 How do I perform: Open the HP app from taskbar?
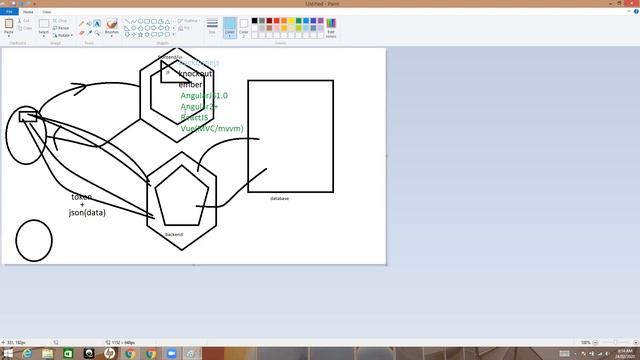click(x=109, y=353)
